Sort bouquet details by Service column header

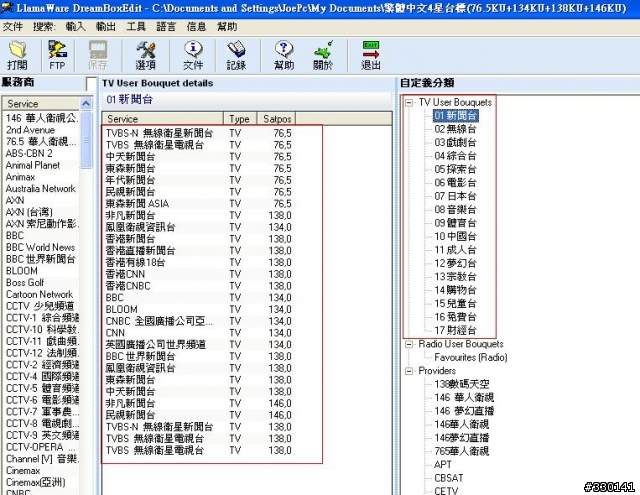coord(162,119)
